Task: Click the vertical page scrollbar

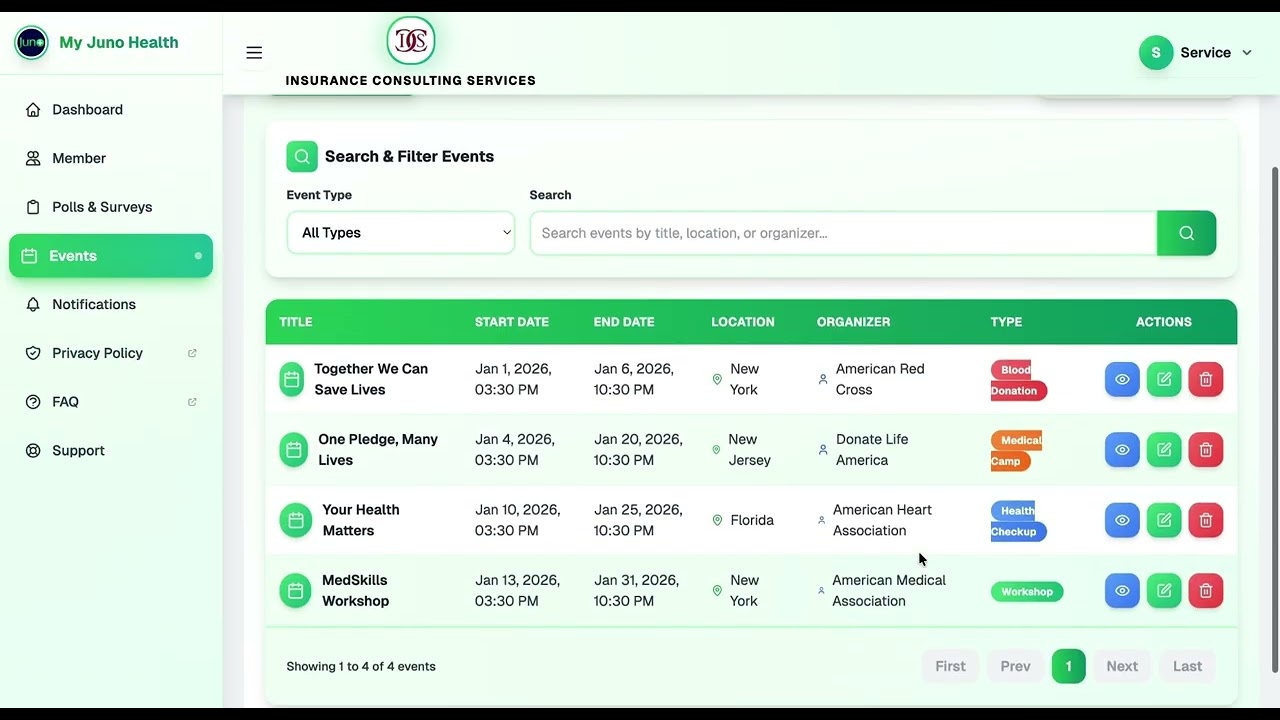Action: pyautogui.click(x=1274, y=420)
